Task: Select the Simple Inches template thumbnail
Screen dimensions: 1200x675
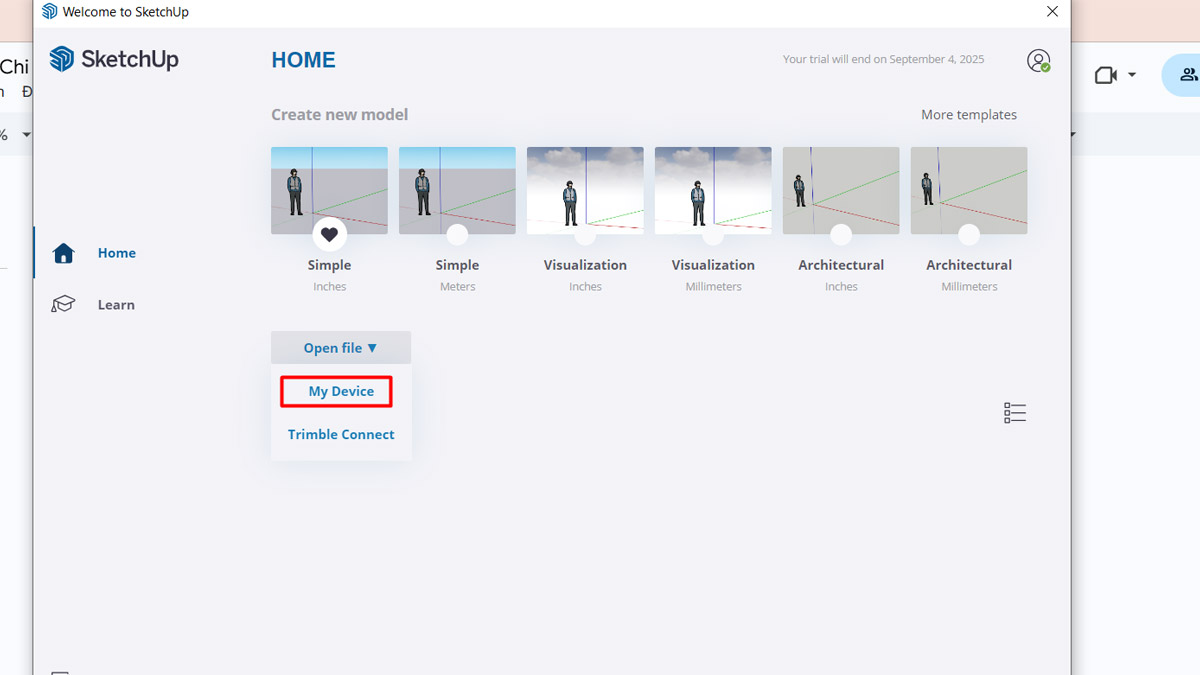Action: (329, 190)
